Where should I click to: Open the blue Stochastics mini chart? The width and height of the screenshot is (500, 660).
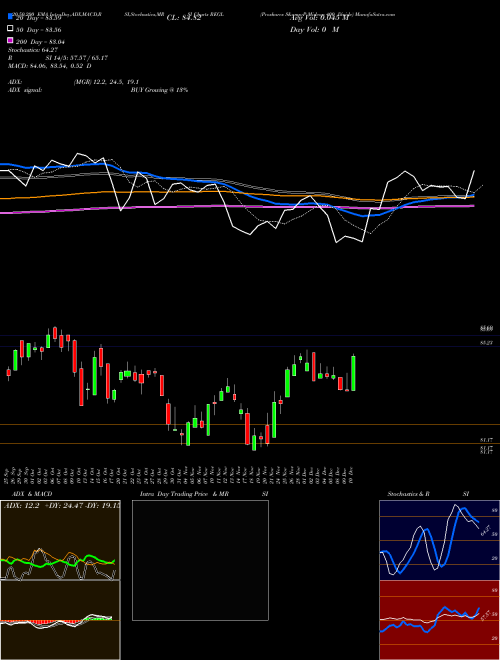pyautogui.click(x=439, y=540)
